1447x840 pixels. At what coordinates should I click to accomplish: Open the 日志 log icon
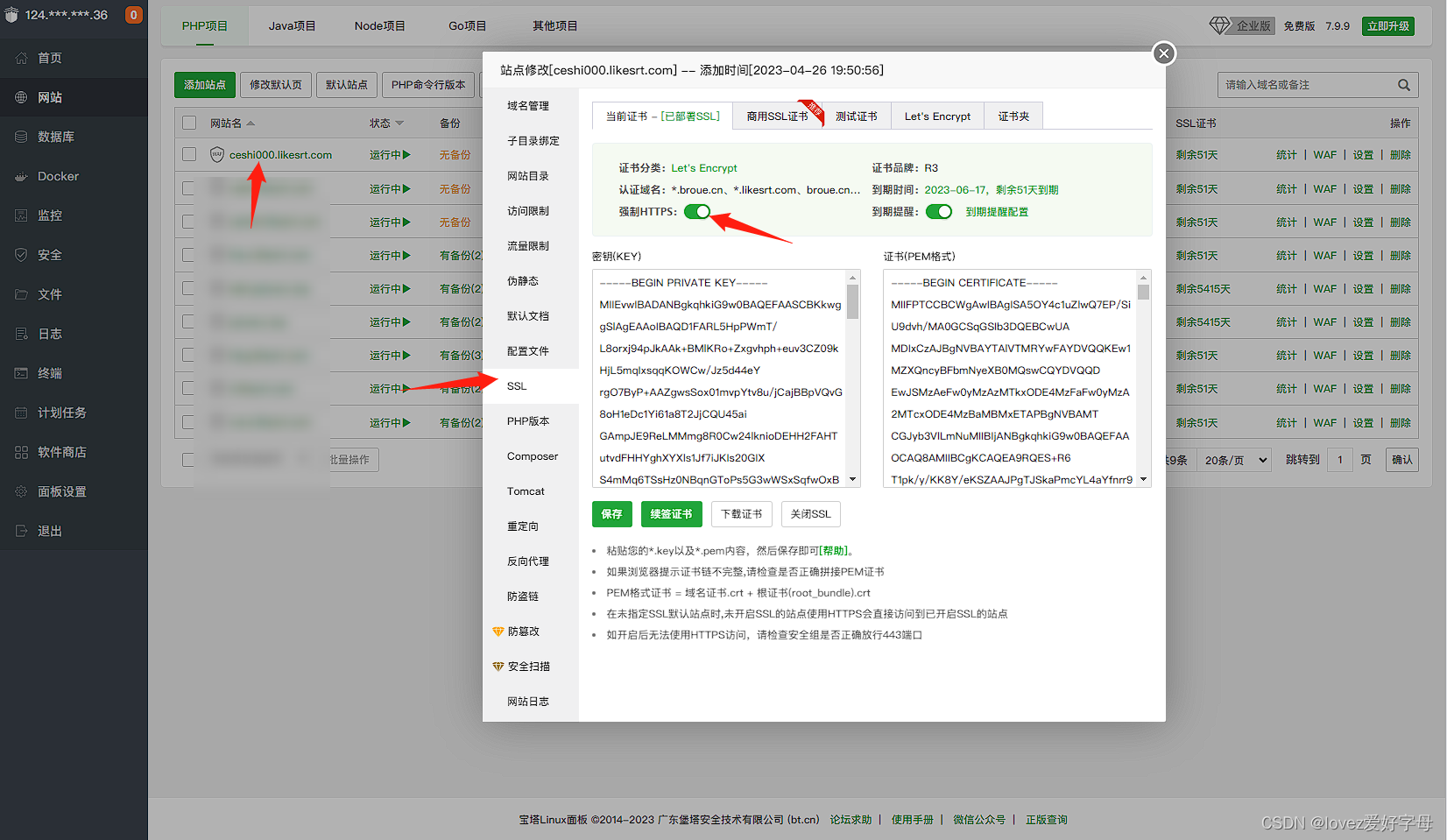tap(21, 334)
